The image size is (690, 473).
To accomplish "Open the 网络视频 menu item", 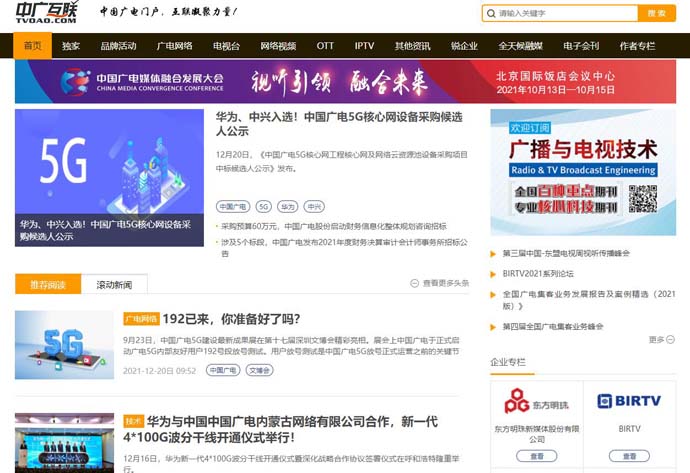I will (x=278, y=46).
